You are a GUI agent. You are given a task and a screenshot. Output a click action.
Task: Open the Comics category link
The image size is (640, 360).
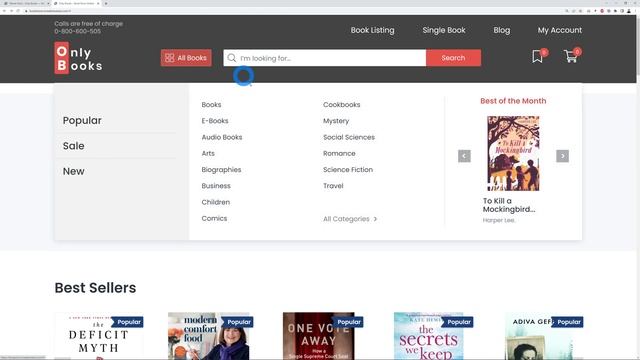pyautogui.click(x=214, y=218)
